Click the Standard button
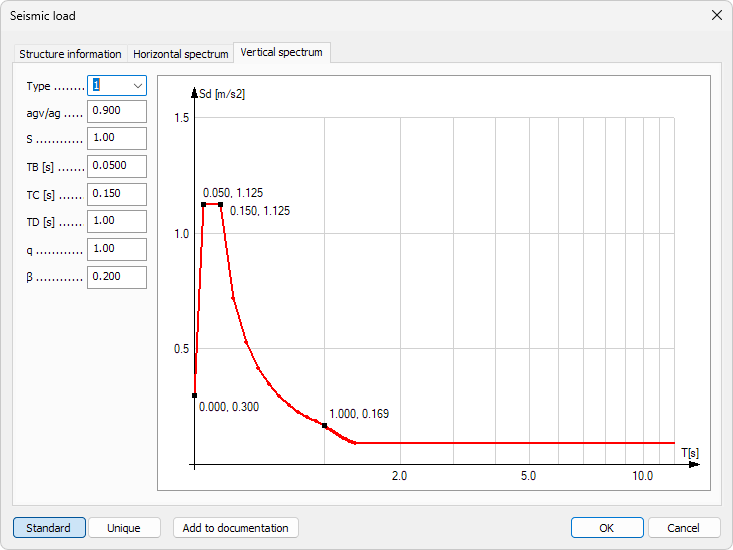The height and width of the screenshot is (550, 733). tap(49, 528)
